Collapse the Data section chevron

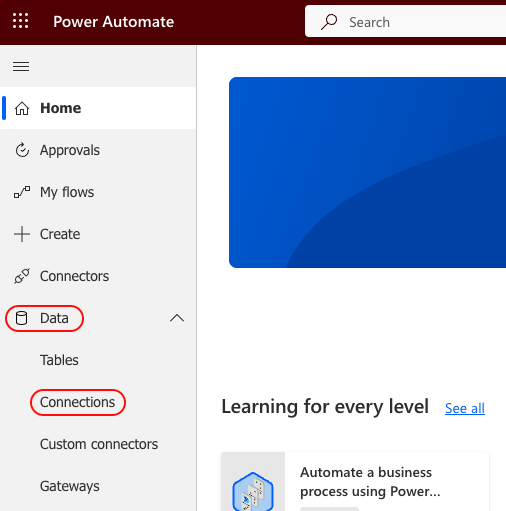177,318
